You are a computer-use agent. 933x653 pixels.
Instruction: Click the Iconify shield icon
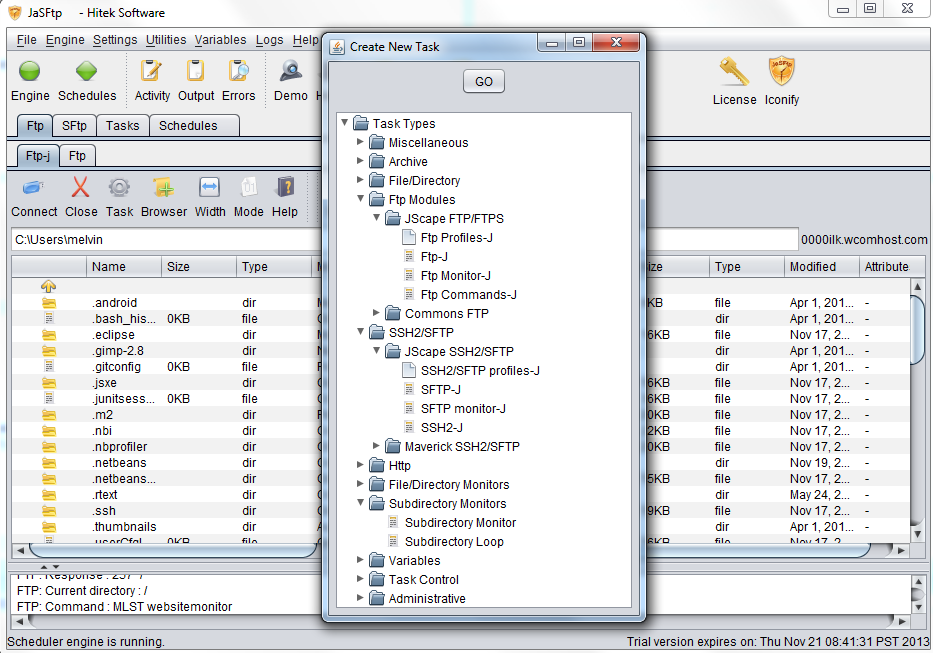[781, 72]
